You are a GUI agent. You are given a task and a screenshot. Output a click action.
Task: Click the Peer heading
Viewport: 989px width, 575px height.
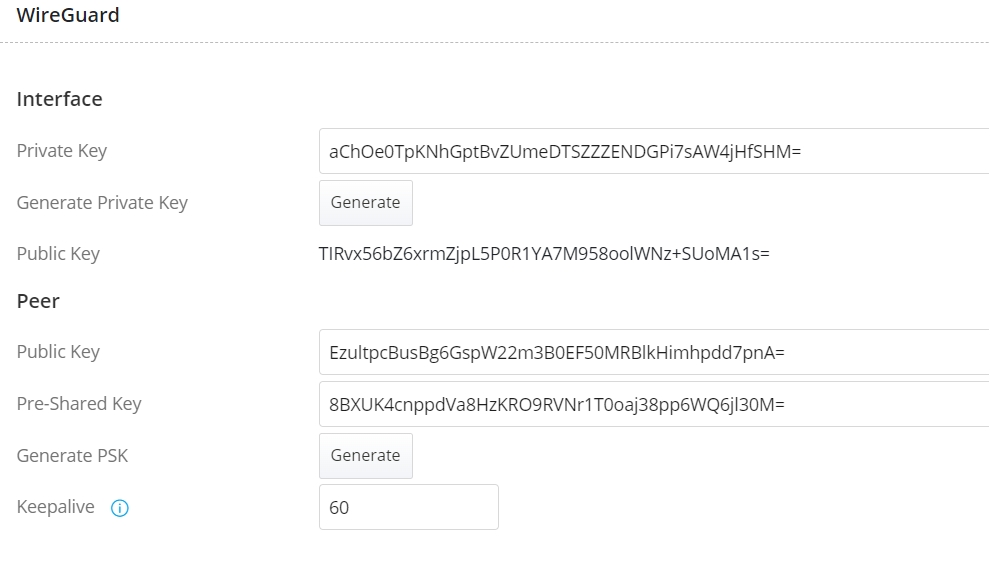click(38, 301)
